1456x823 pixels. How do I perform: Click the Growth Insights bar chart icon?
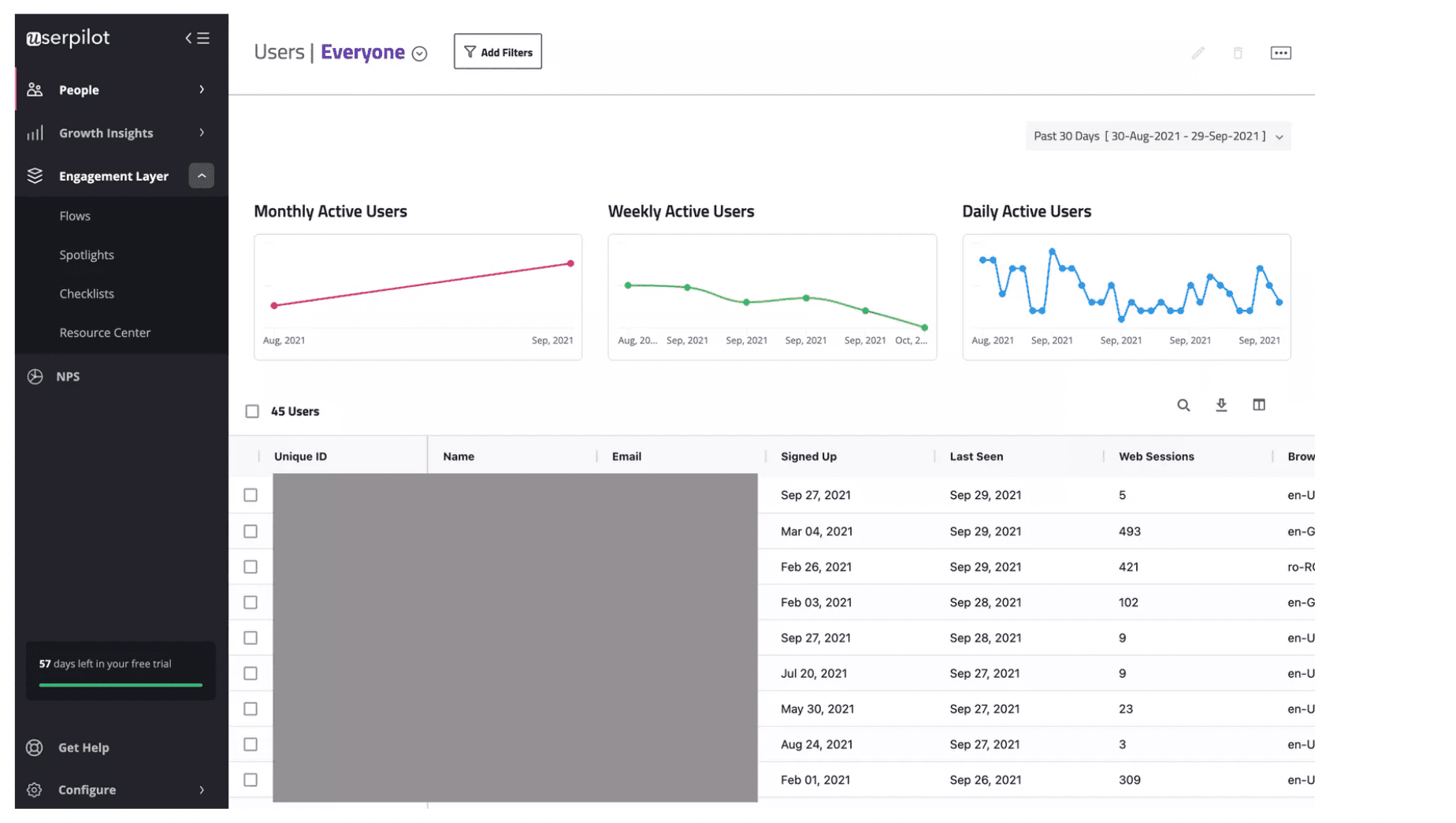pos(35,133)
